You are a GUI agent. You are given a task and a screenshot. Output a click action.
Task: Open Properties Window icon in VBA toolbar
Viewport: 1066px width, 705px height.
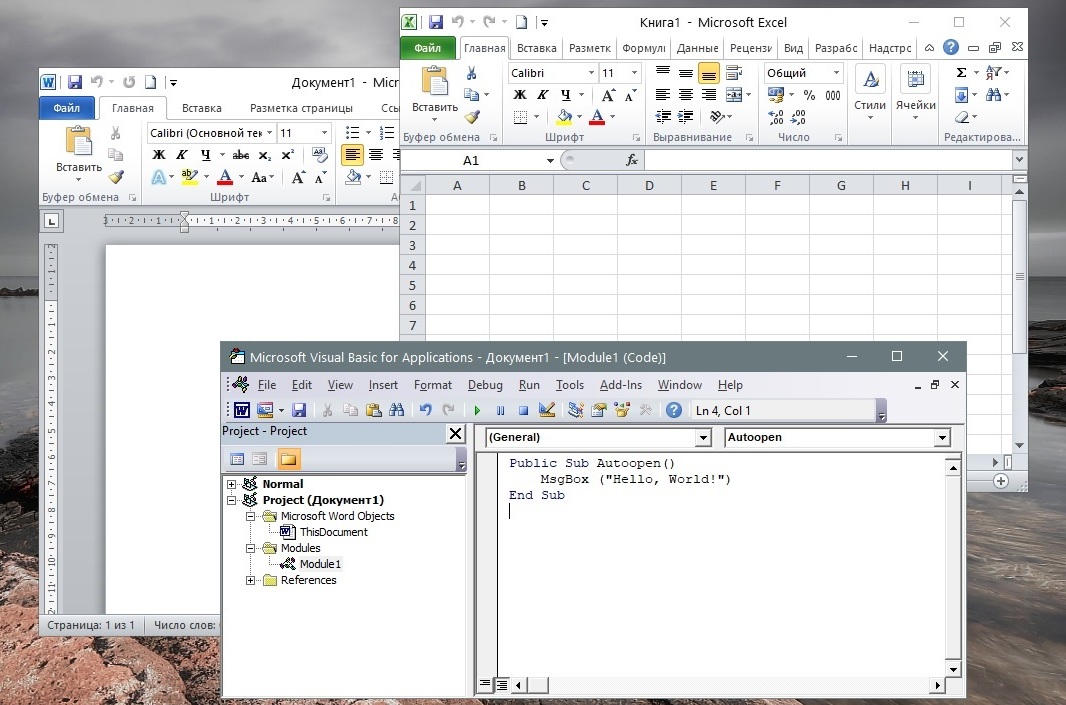(599, 410)
